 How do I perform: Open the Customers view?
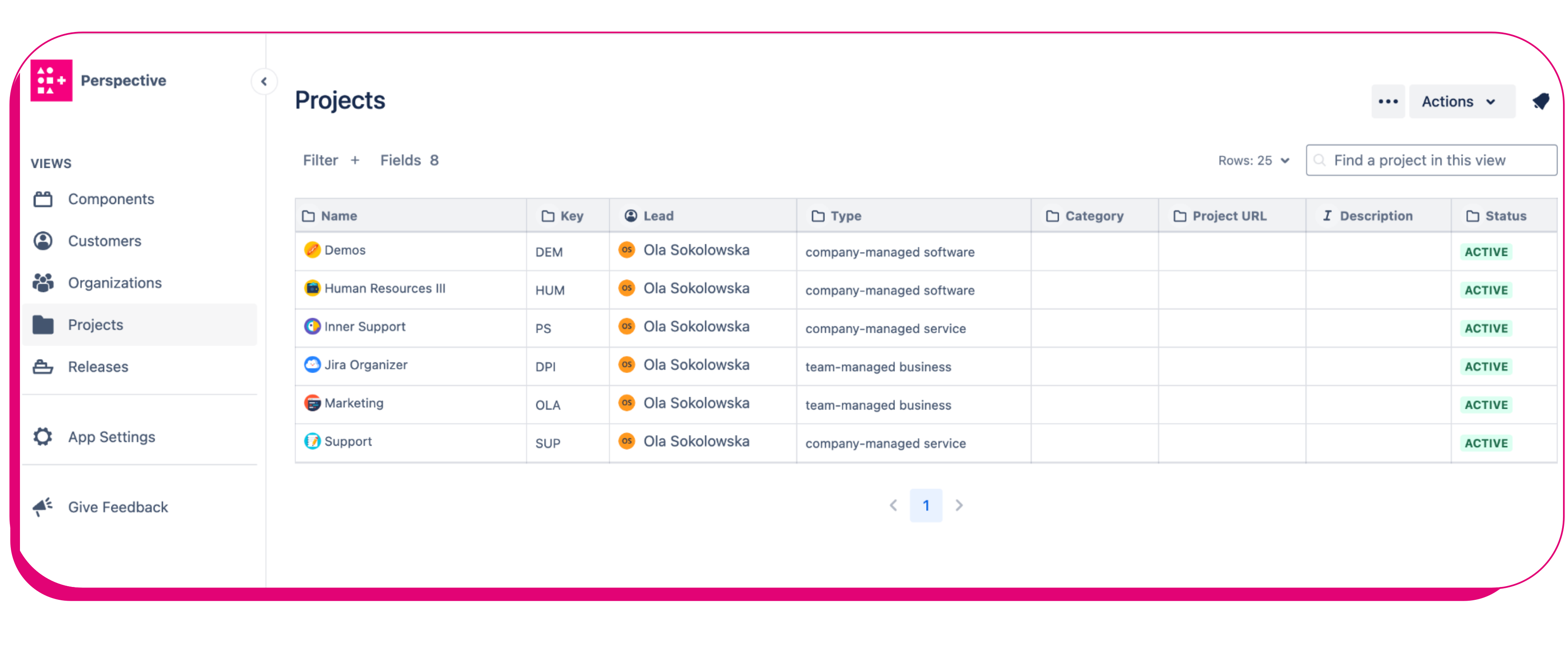click(x=104, y=241)
